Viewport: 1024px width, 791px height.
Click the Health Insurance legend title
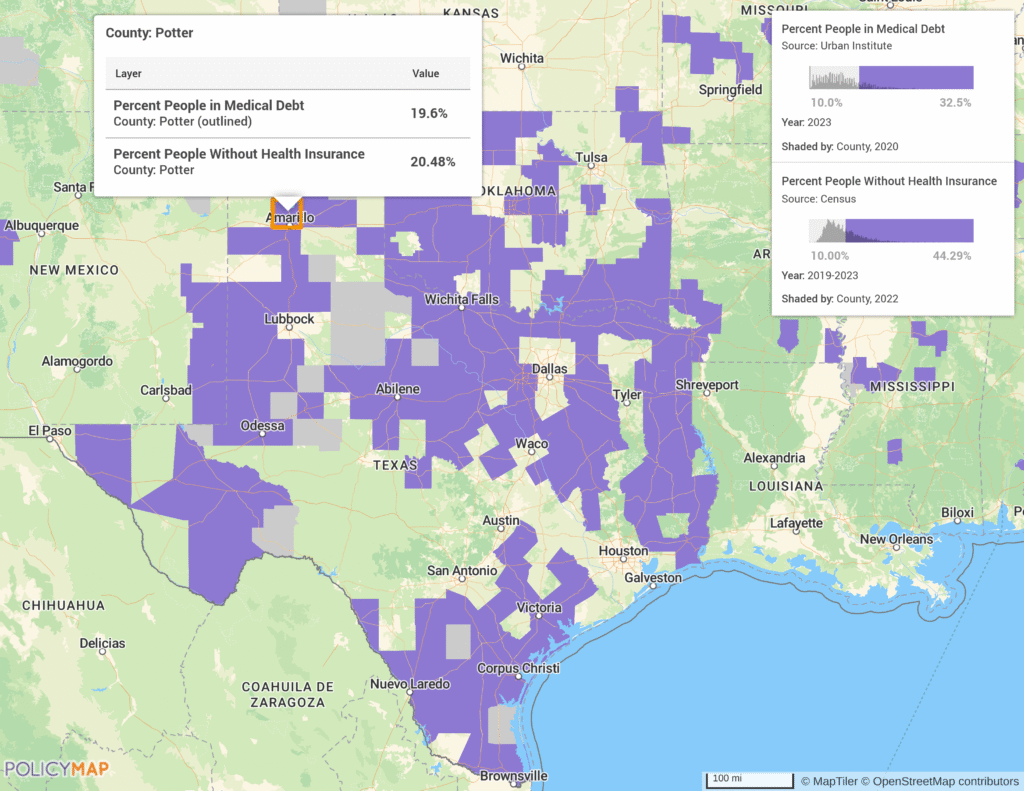[x=888, y=181]
